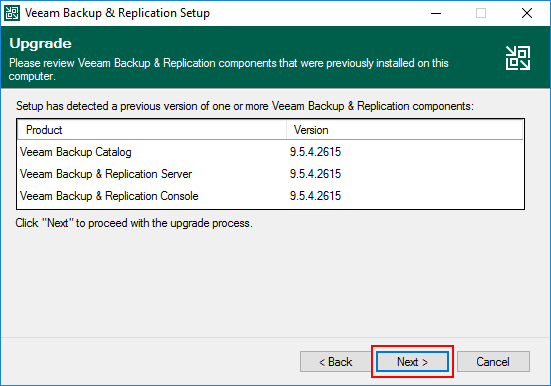Click the Console version 9.5.4.2615 cell
Viewport: 551px width, 386px height.
pyautogui.click(x=315, y=196)
